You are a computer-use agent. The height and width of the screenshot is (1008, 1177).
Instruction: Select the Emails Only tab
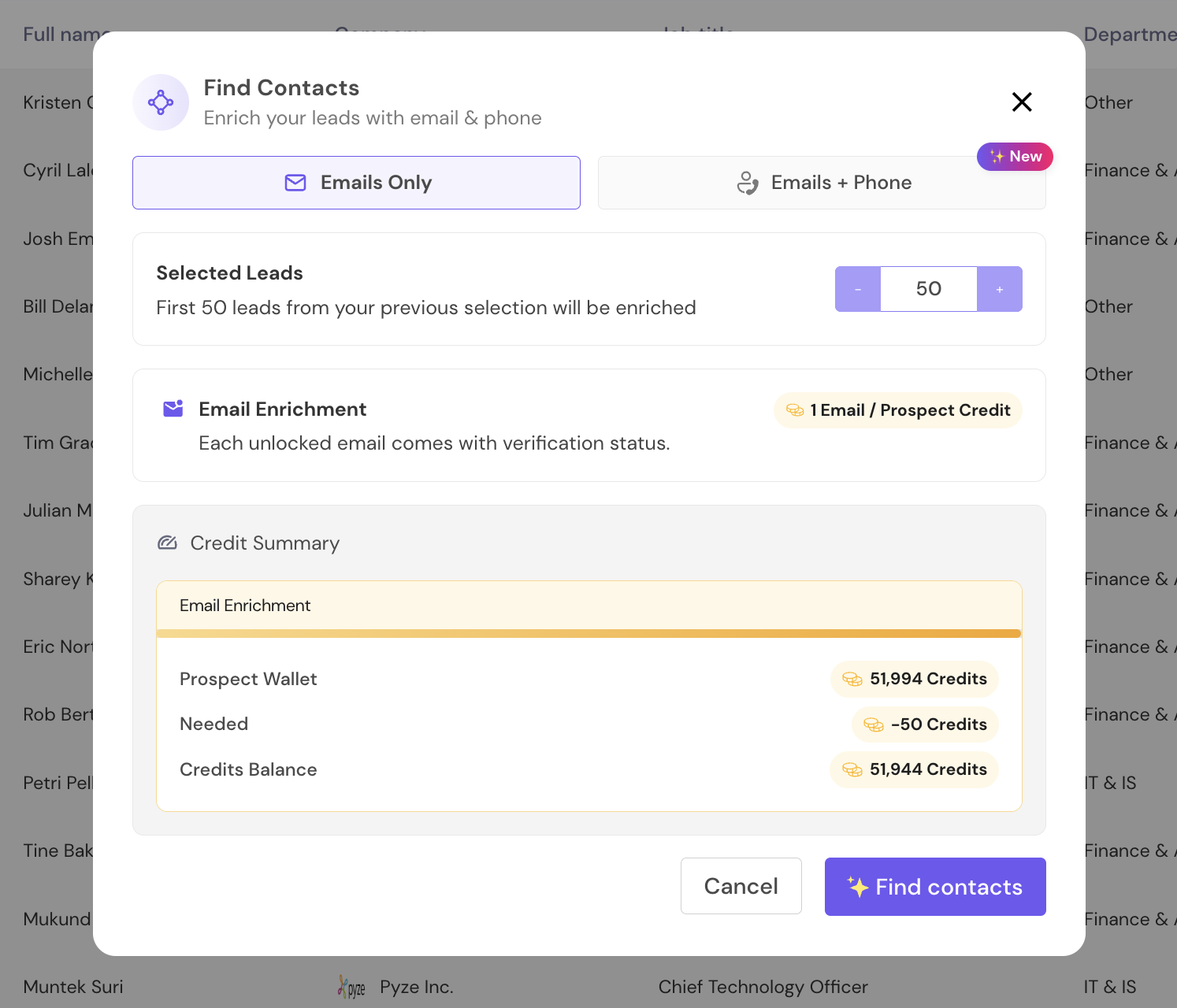[356, 183]
